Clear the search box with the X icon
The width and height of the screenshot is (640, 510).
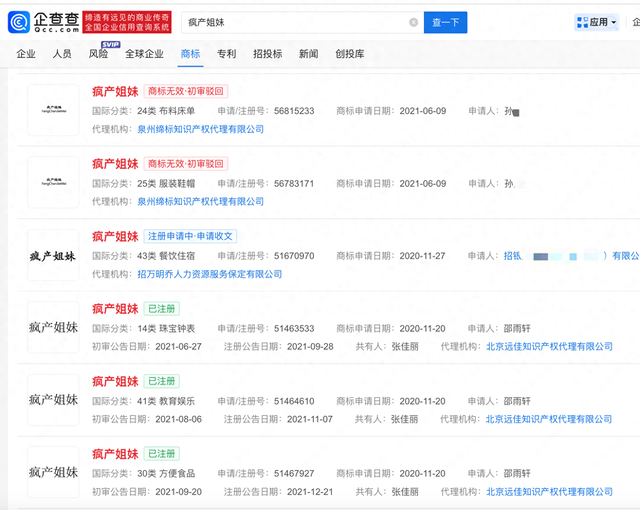pyautogui.click(x=414, y=22)
